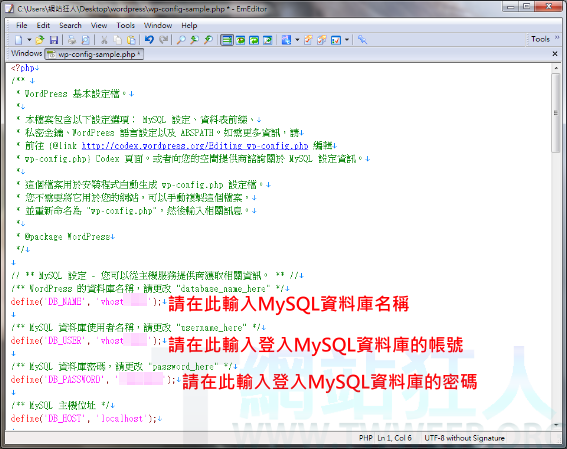The width and height of the screenshot is (567, 449).
Task: Click the Windows label on tab bar
Action: (26, 54)
